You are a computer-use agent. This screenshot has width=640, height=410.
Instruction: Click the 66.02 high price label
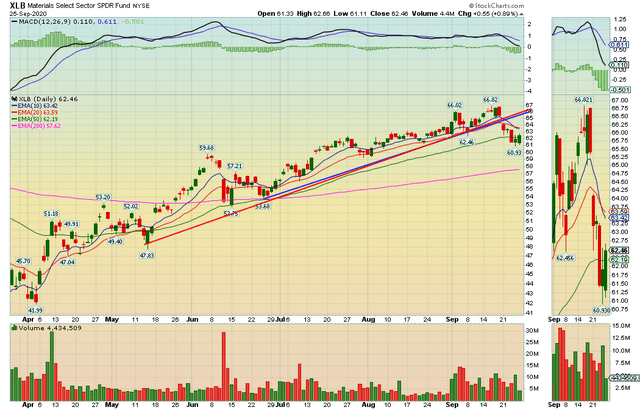[454, 105]
